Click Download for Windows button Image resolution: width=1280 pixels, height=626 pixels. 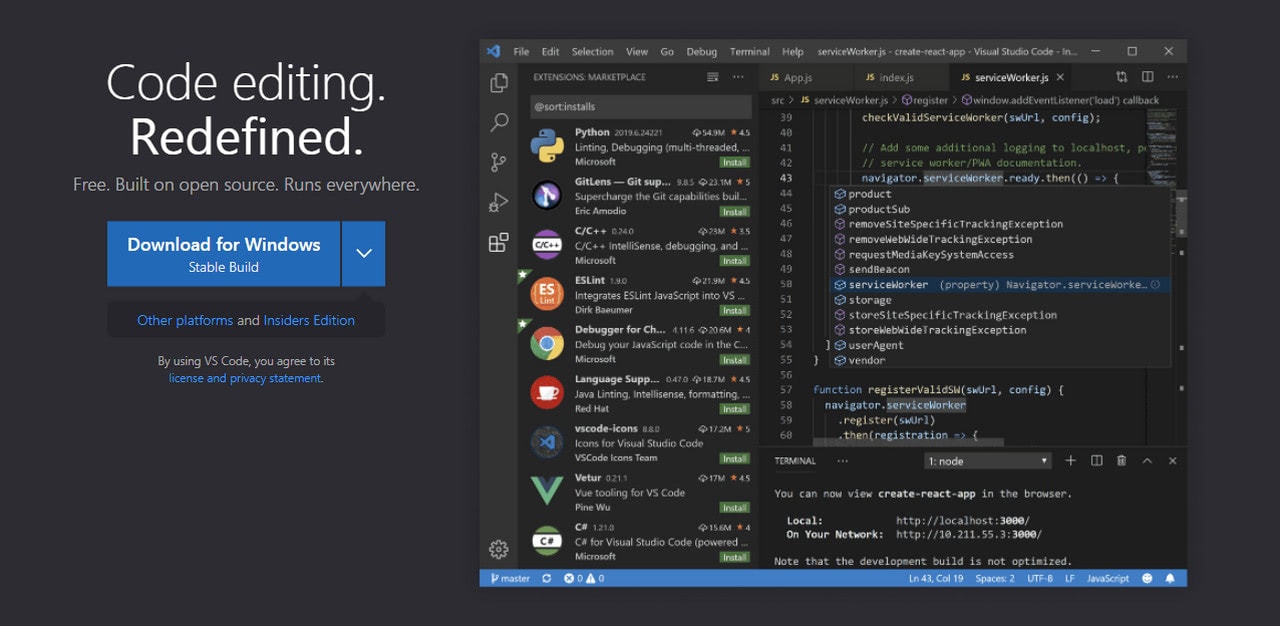click(224, 254)
